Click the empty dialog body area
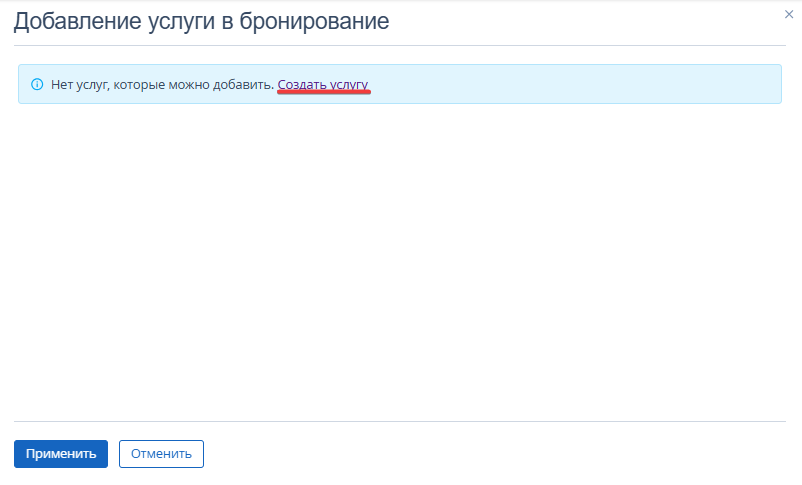Image resolution: width=802 pixels, height=485 pixels. (x=400, y=260)
